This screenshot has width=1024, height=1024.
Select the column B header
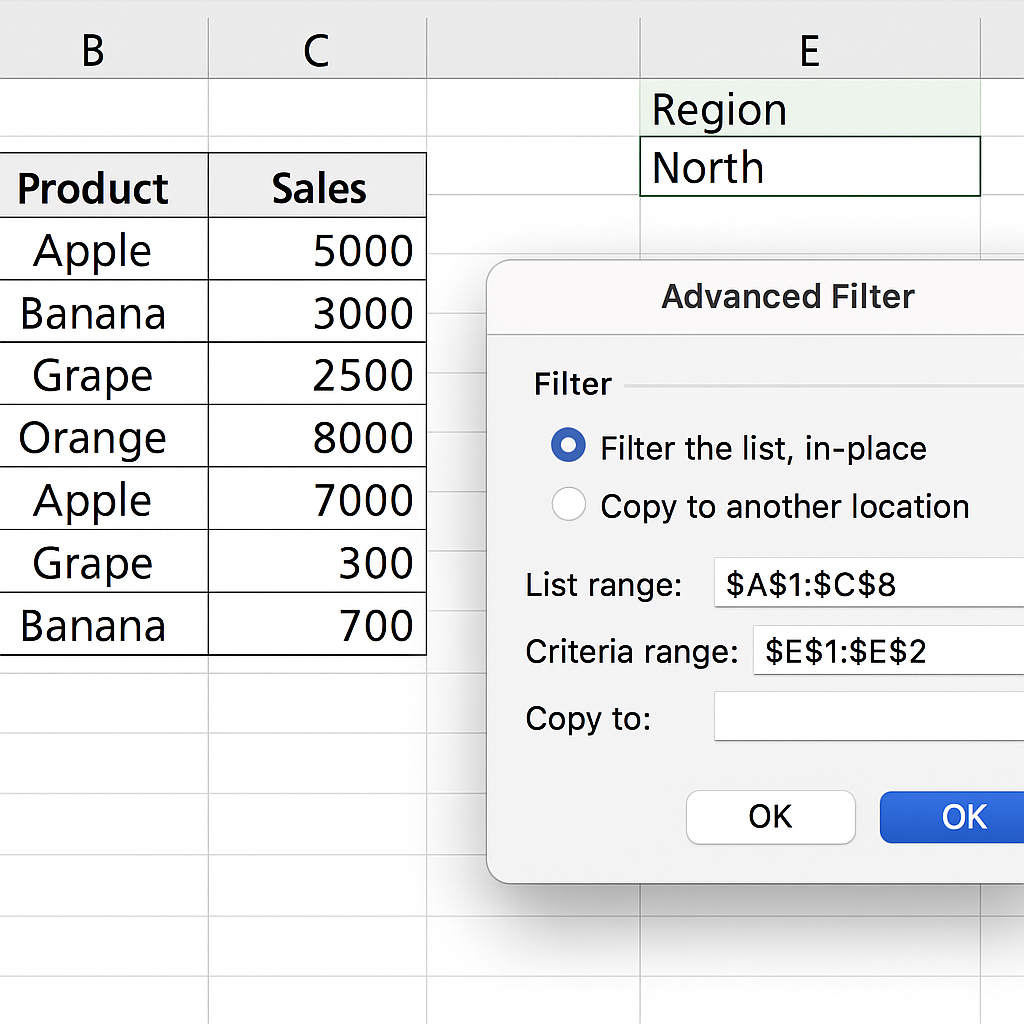point(93,49)
